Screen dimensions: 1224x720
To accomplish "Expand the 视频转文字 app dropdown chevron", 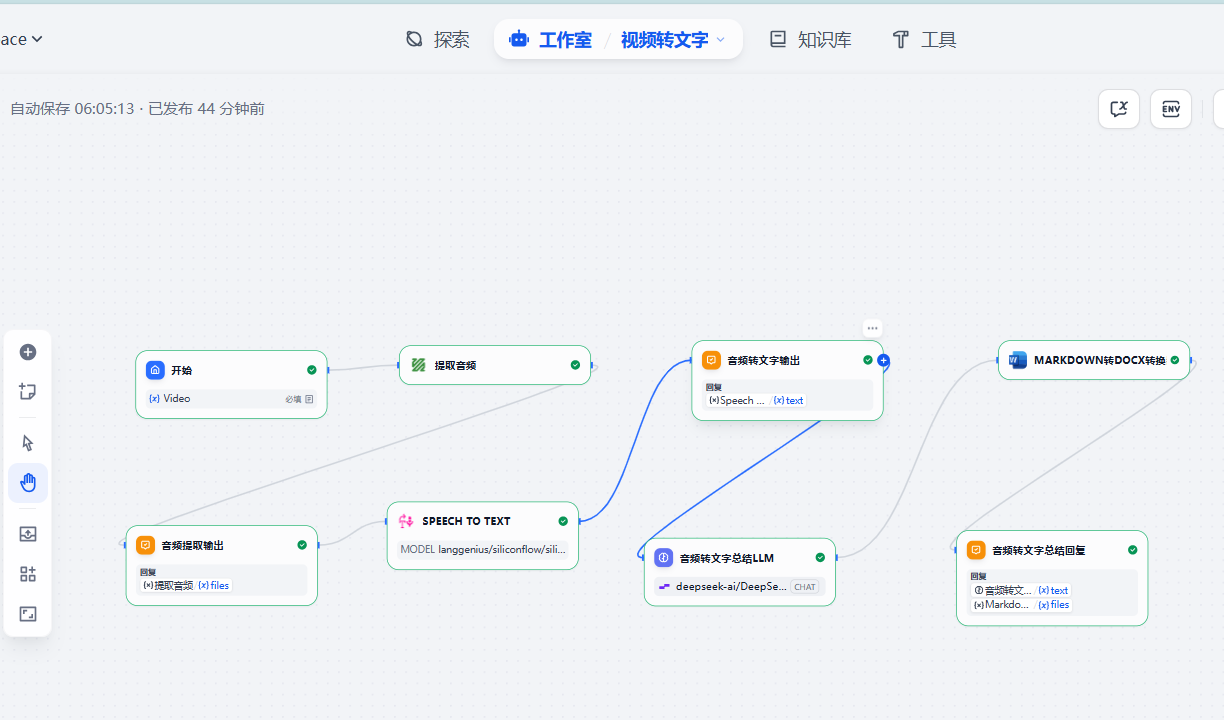I will tap(721, 40).
